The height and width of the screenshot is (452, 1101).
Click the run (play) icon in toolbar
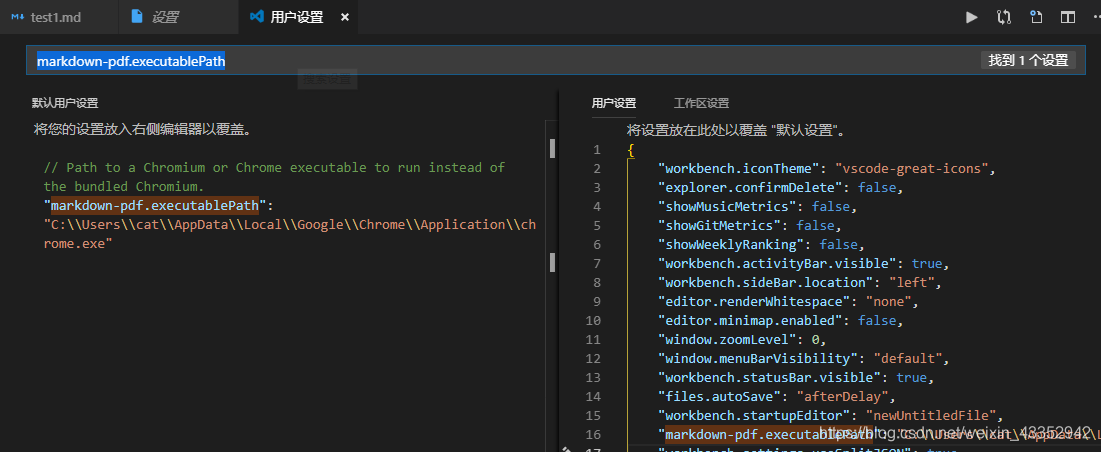[972, 18]
